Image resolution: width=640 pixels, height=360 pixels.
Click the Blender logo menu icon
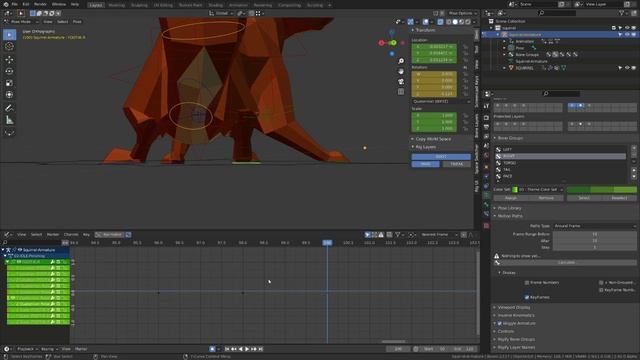(6, 4)
